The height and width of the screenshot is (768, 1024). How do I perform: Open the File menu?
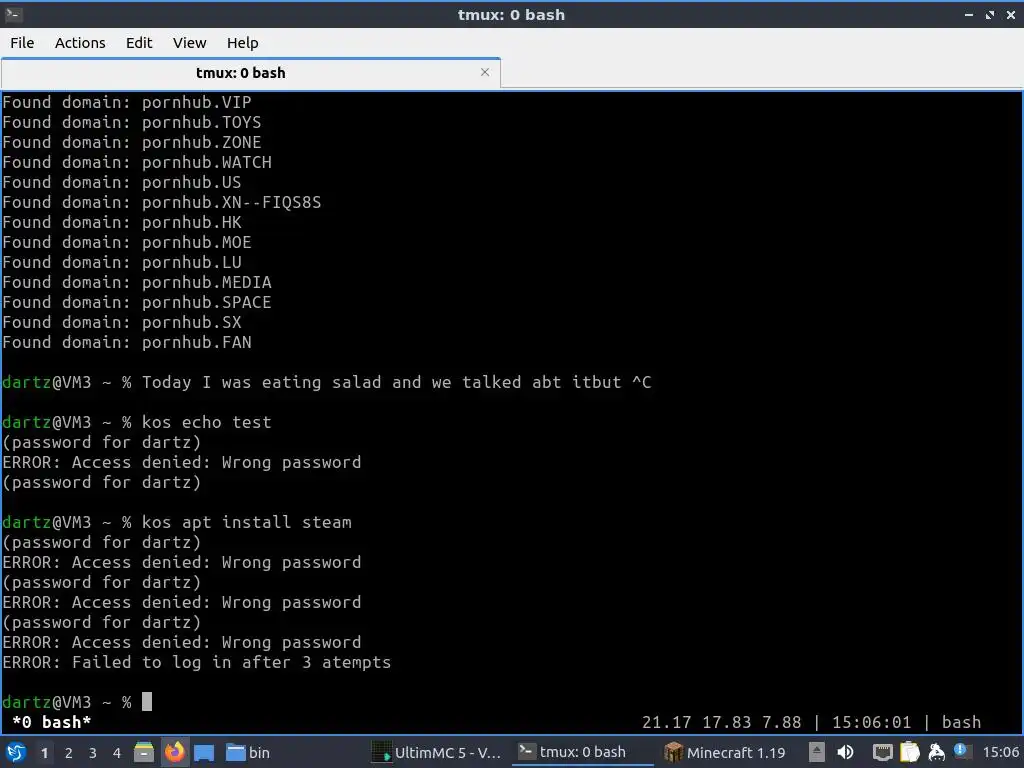[x=22, y=42]
